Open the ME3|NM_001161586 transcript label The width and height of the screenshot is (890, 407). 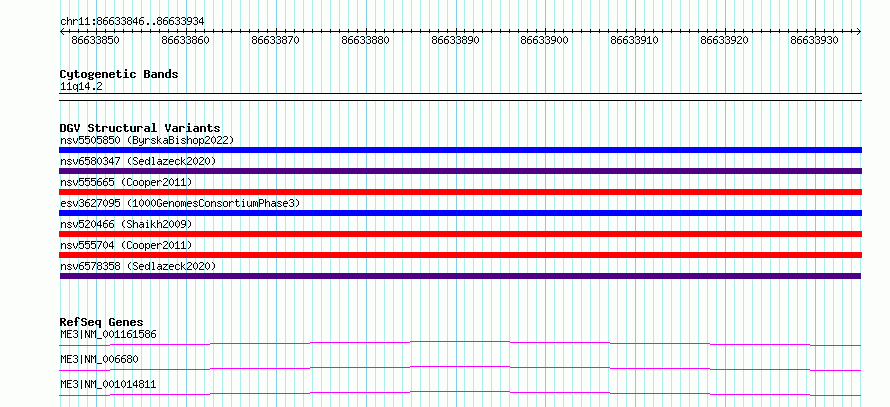pyautogui.click(x=108, y=334)
